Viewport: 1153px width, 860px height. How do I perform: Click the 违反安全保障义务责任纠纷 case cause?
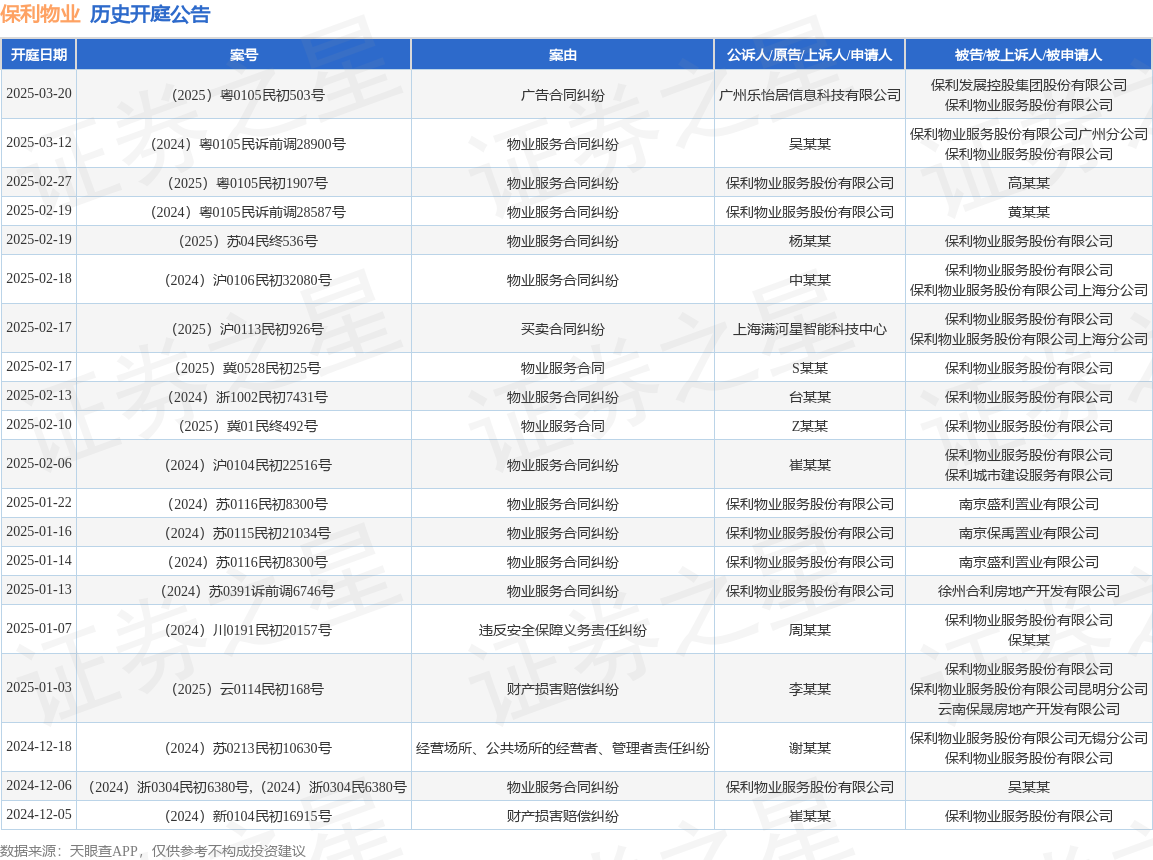tap(563, 630)
